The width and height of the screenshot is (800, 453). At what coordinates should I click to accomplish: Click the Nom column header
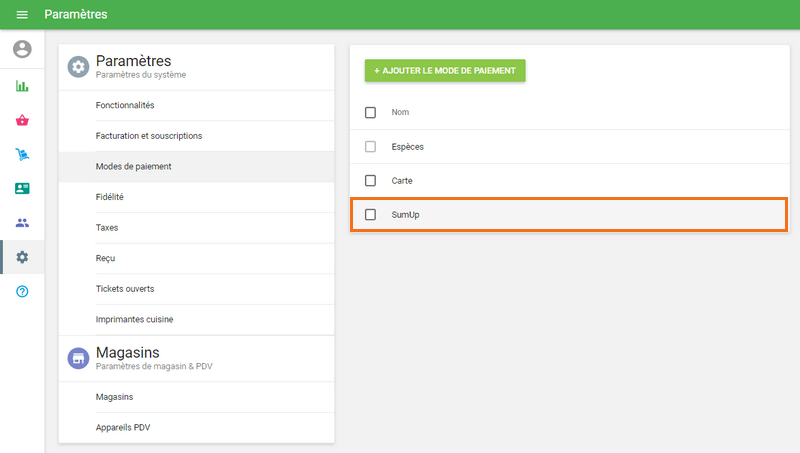(x=400, y=112)
